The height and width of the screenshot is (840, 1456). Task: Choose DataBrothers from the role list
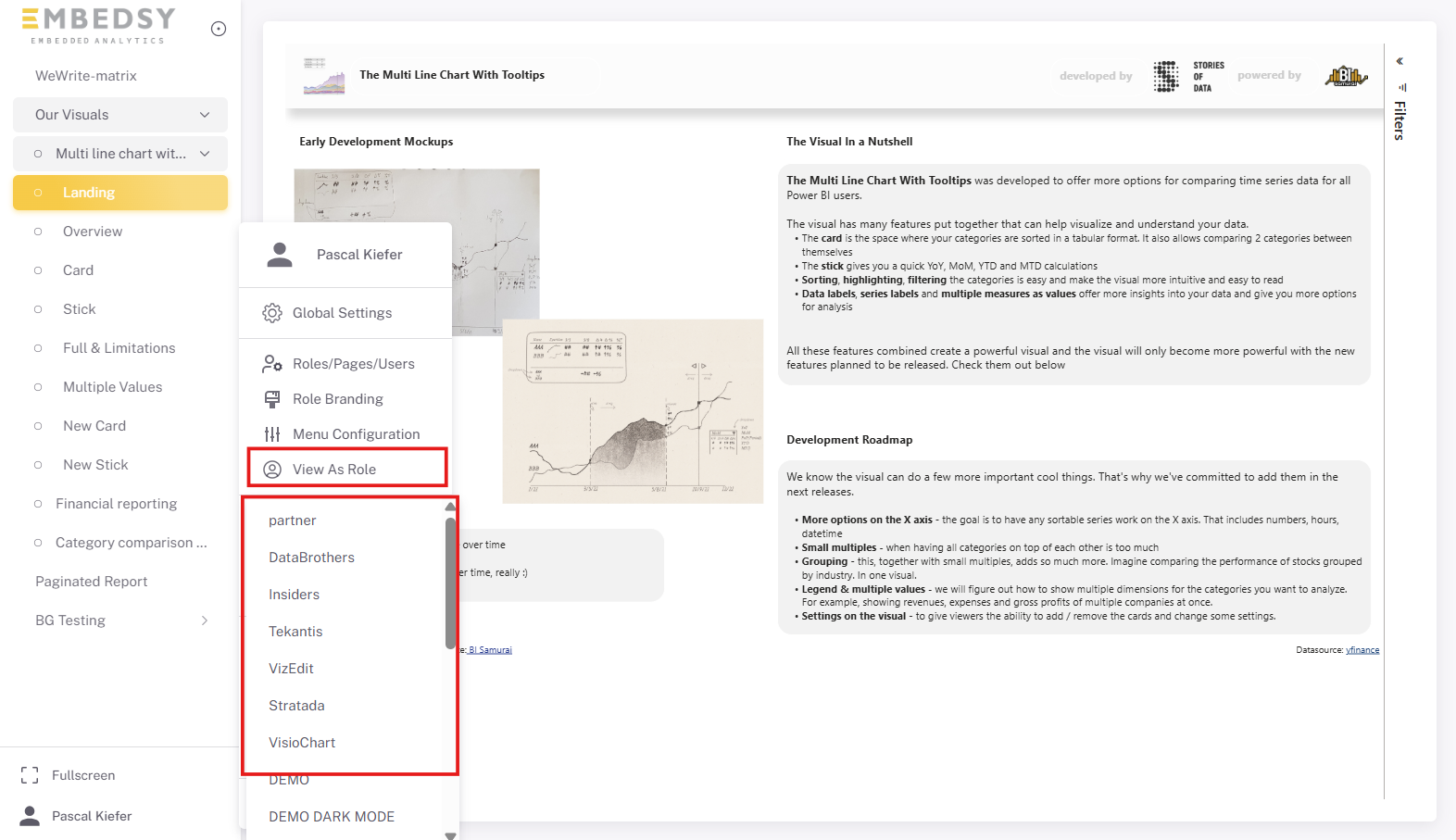pos(311,558)
